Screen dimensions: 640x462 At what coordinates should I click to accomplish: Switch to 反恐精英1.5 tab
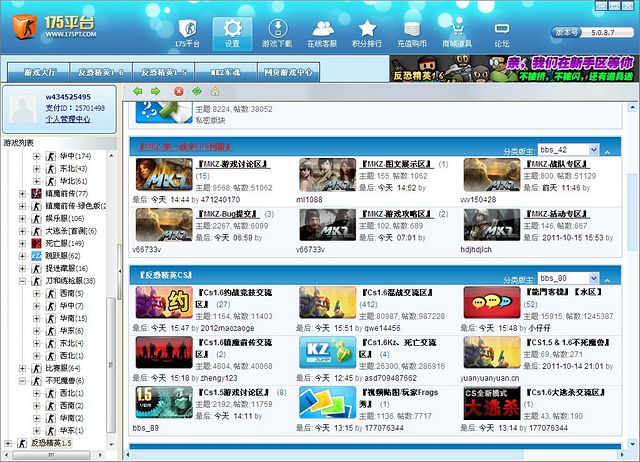[x=164, y=73]
